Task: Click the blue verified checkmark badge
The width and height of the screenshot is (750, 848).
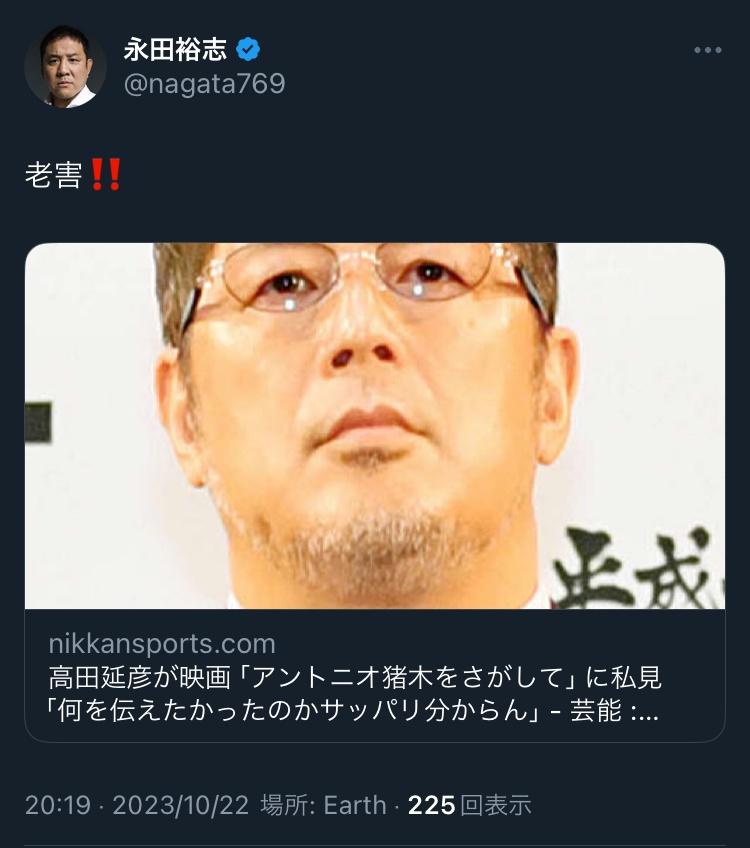Action: click(x=248, y=50)
